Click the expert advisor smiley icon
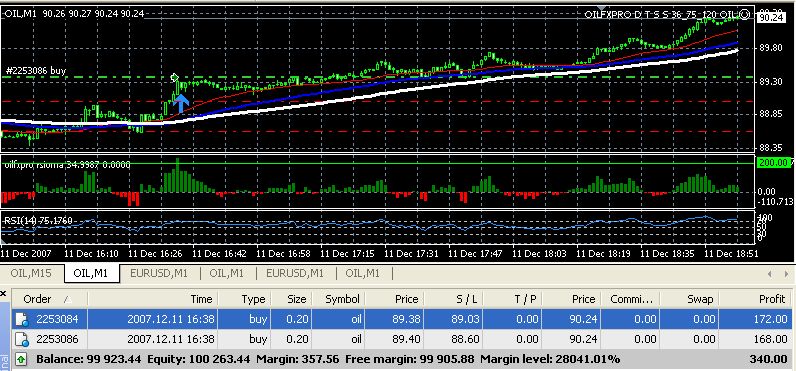The width and height of the screenshot is (796, 371). (744, 14)
